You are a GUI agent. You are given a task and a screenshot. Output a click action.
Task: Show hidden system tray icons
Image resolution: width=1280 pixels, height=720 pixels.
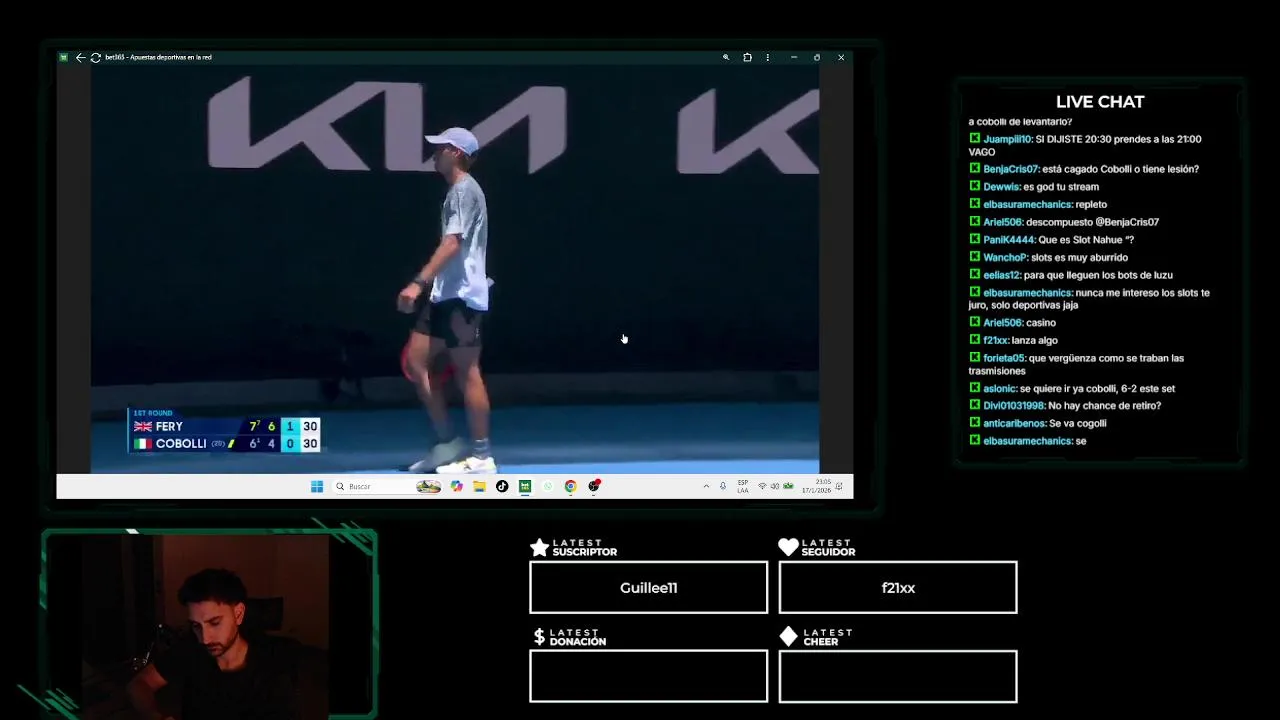point(706,486)
